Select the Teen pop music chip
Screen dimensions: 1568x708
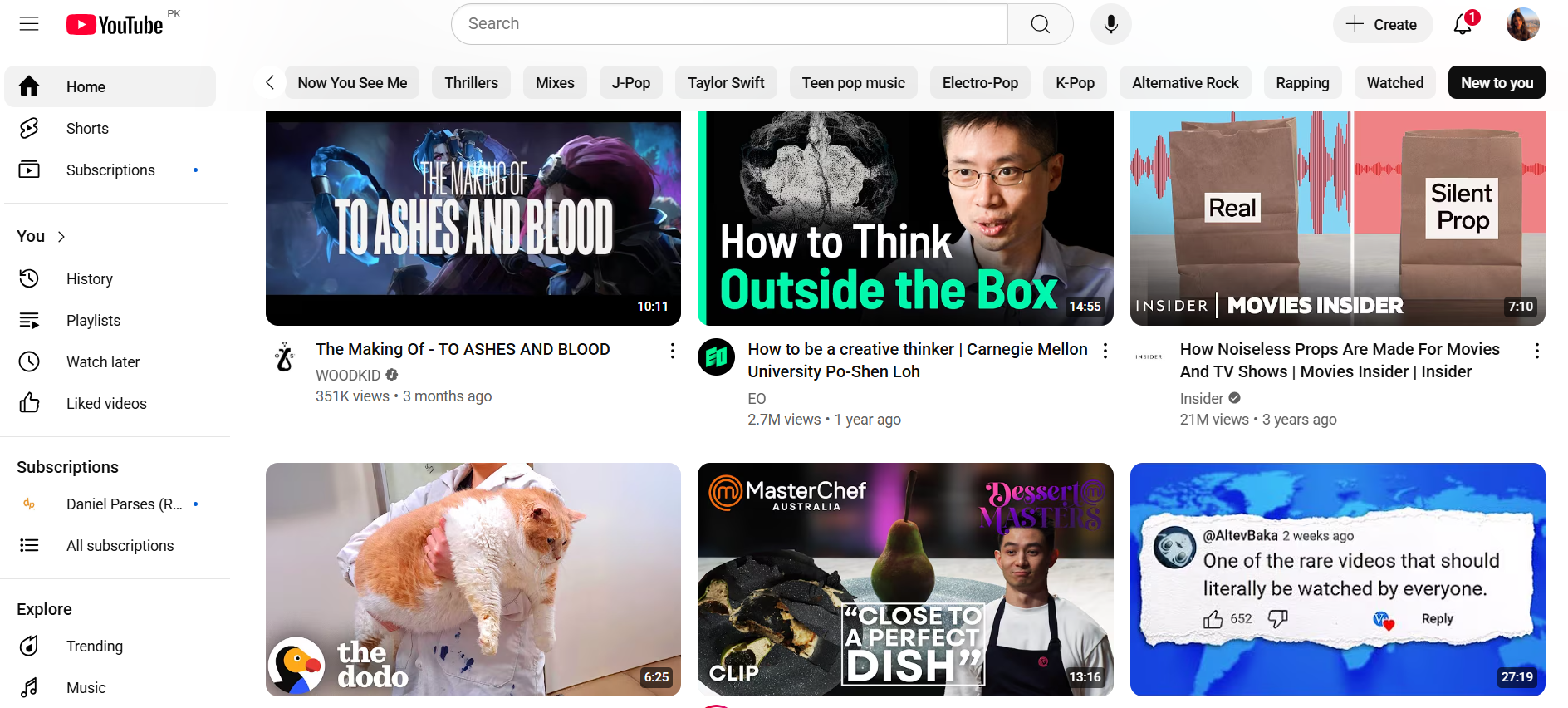[x=853, y=82]
